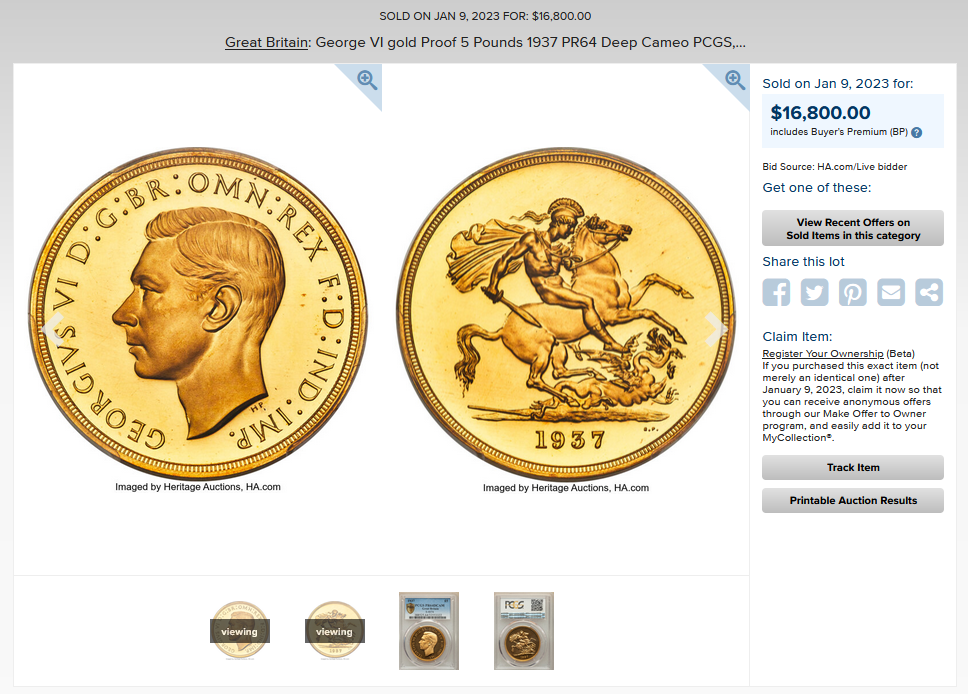Image resolution: width=968 pixels, height=694 pixels.
Task: Select the reverse coin thumbnail
Action: coord(335,630)
